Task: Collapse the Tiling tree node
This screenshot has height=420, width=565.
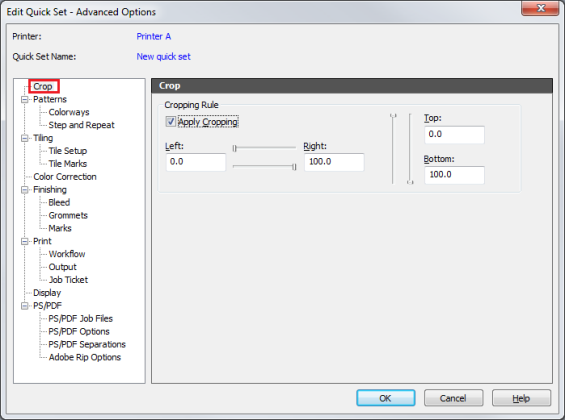Action: 25,138
